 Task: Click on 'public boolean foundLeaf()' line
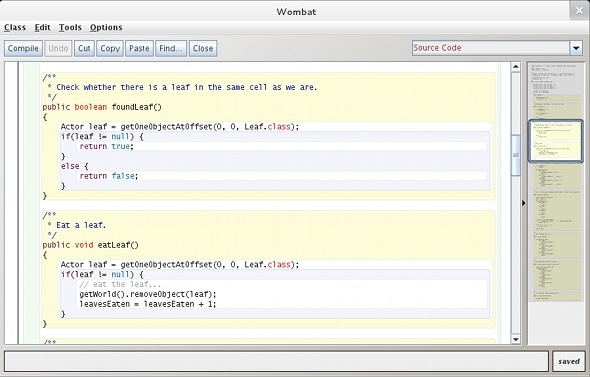tap(102, 107)
